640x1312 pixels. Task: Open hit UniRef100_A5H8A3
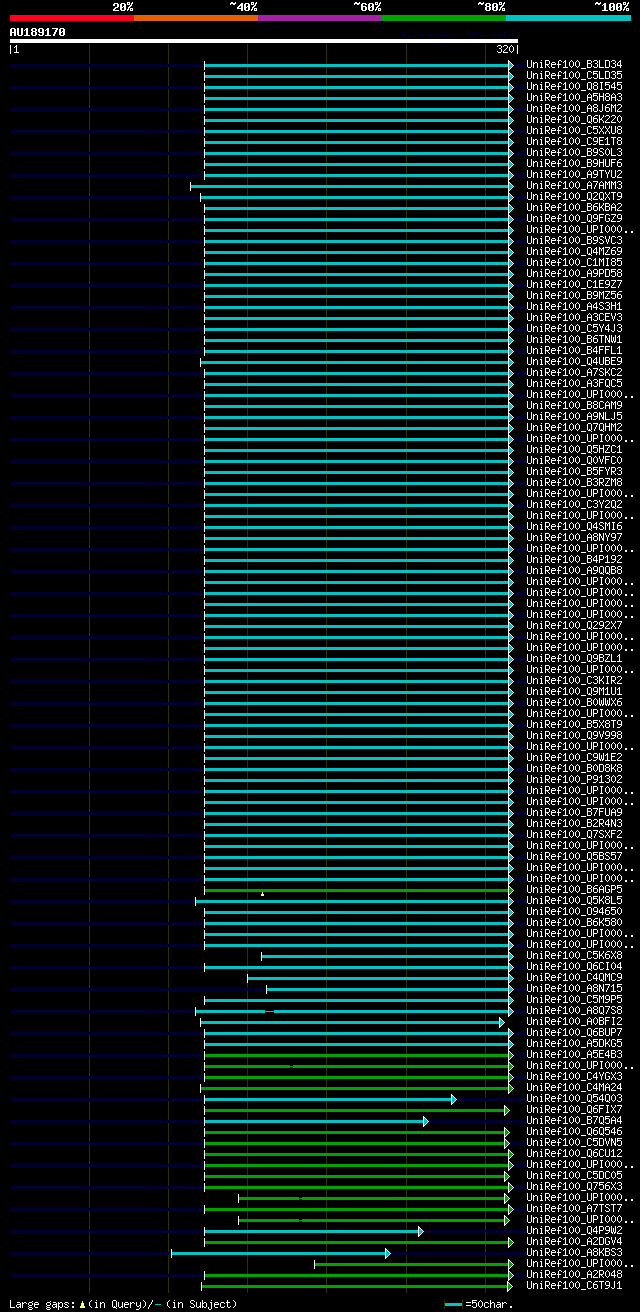click(x=574, y=98)
